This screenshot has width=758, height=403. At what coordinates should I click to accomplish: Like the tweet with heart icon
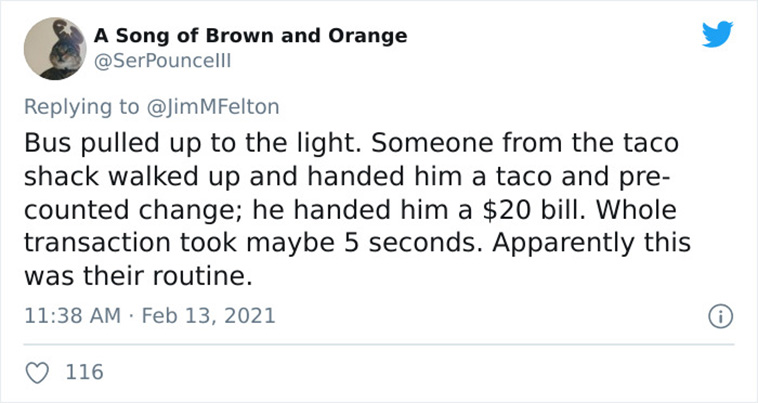click(x=37, y=373)
